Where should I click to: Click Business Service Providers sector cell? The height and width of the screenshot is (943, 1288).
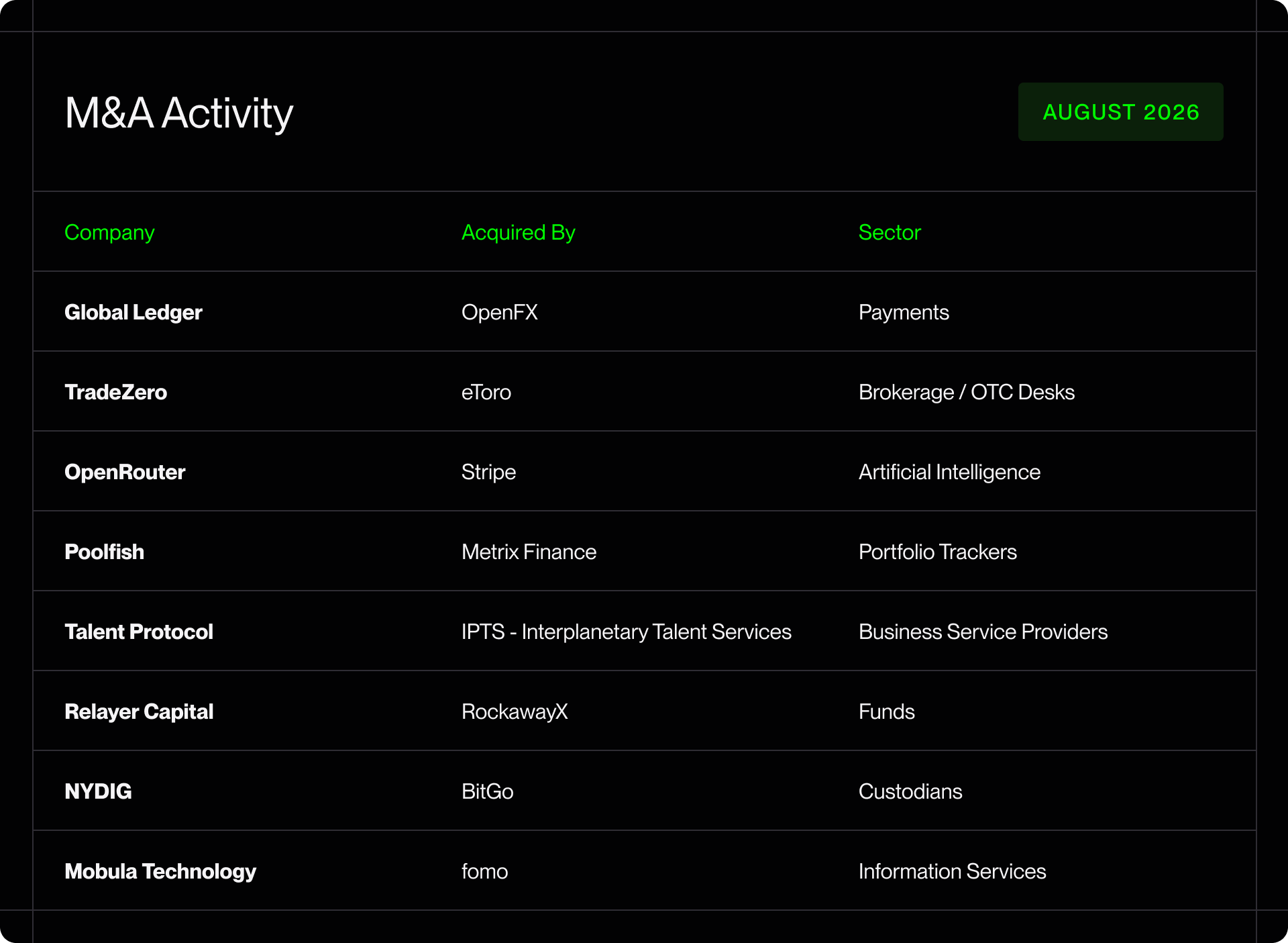[x=983, y=632]
